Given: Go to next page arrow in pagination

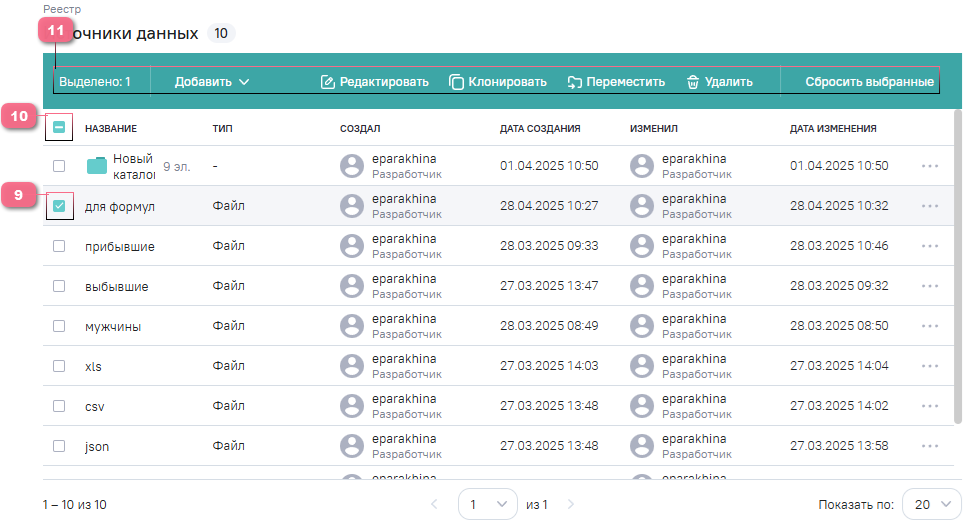Looking at the screenshot, I should (572, 505).
